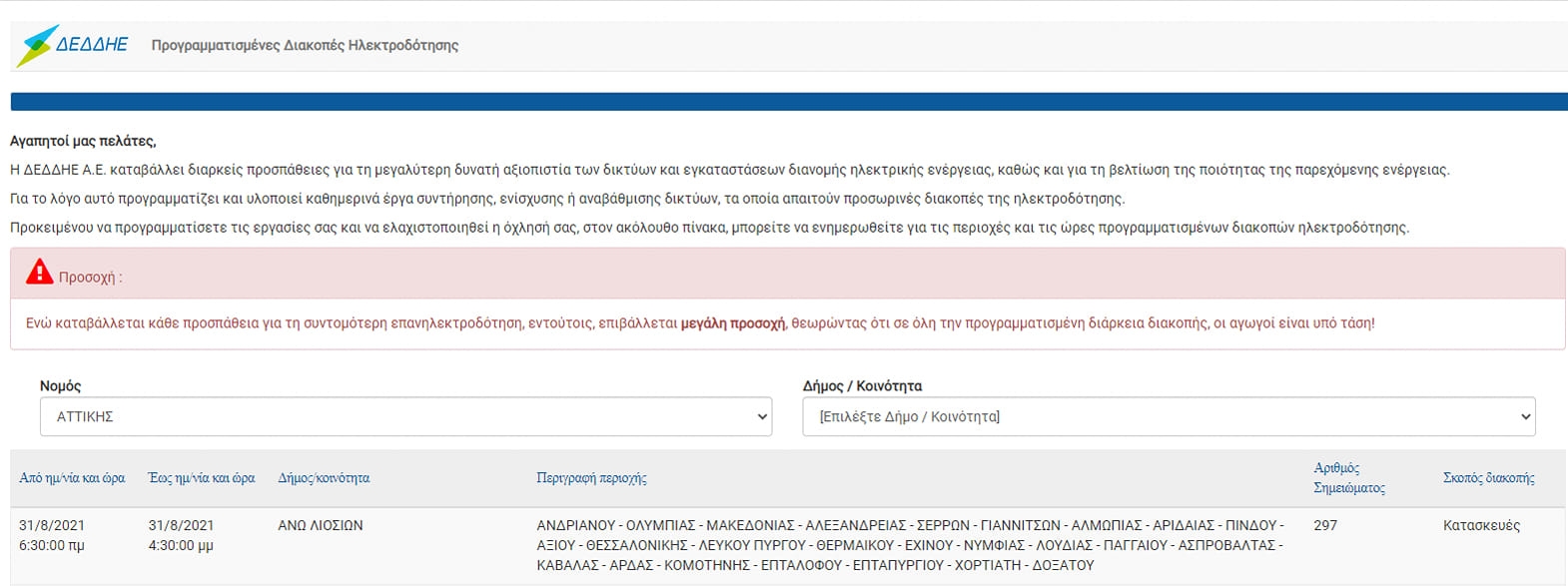
Task: Click the ΔΕΔΔΗΕ brand name text
Action: [92, 45]
